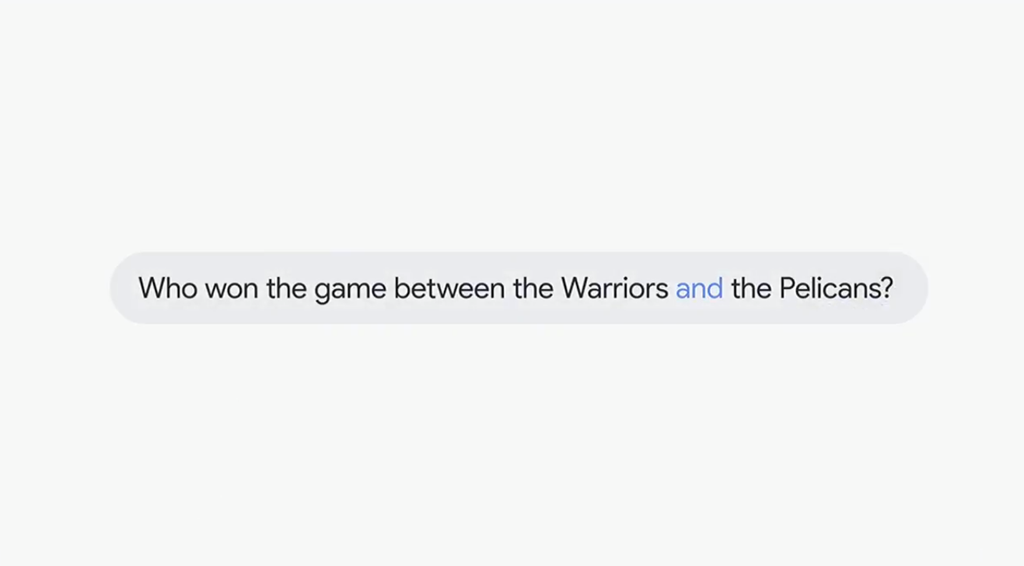Viewport: 1024px width, 566px height.
Task: Click the word "Warriors" in the query
Action: pyautogui.click(x=614, y=289)
